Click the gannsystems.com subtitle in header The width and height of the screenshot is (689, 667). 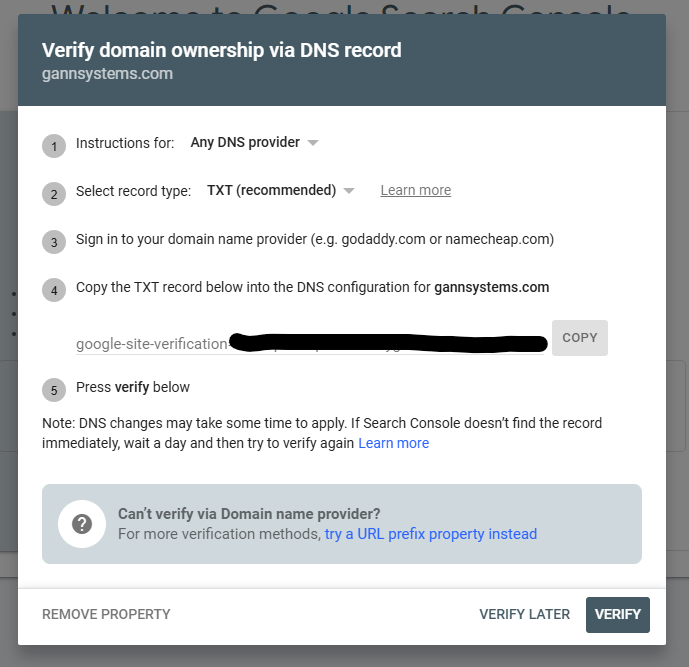coord(108,74)
